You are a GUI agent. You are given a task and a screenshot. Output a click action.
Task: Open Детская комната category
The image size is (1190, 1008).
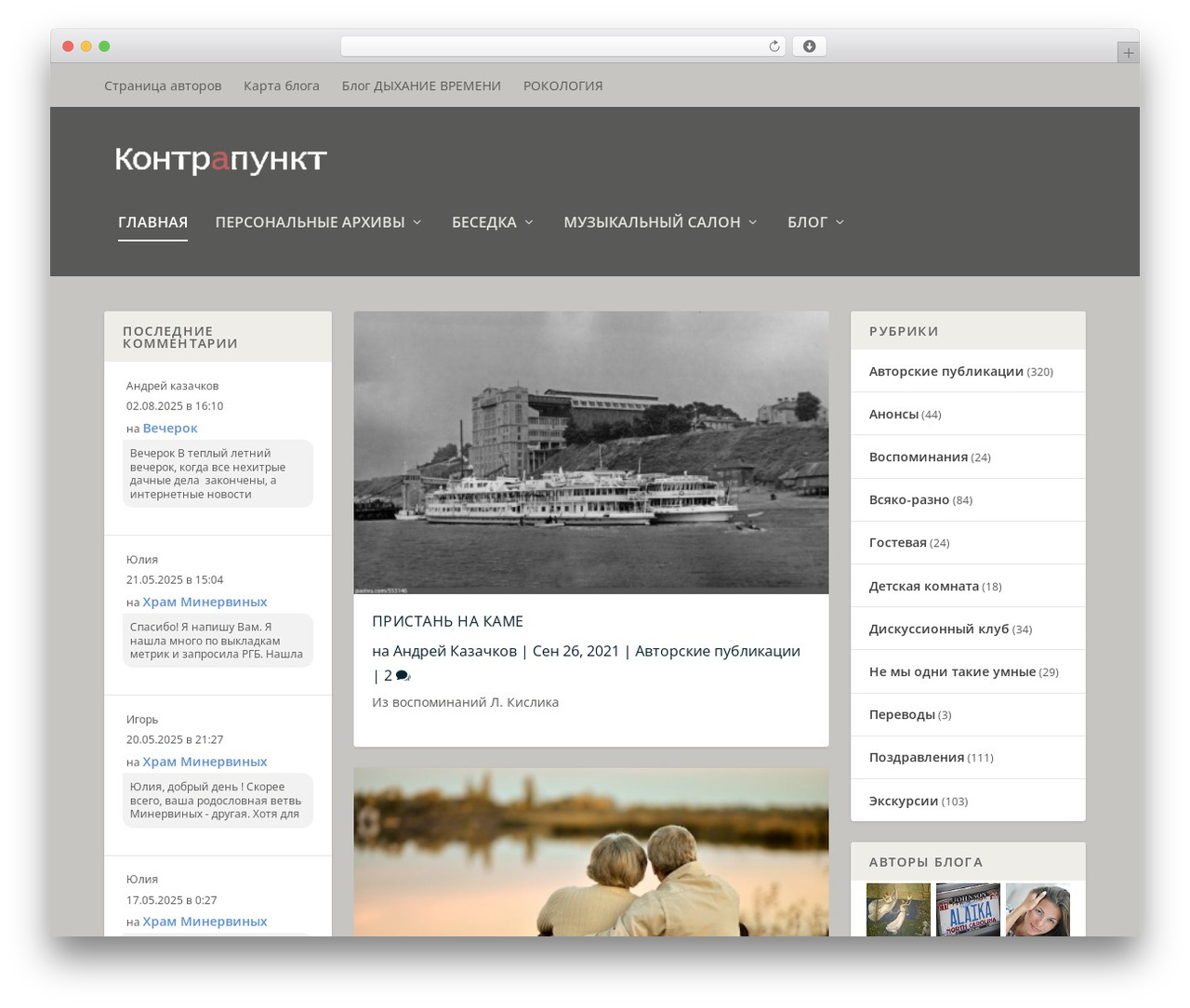click(924, 587)
